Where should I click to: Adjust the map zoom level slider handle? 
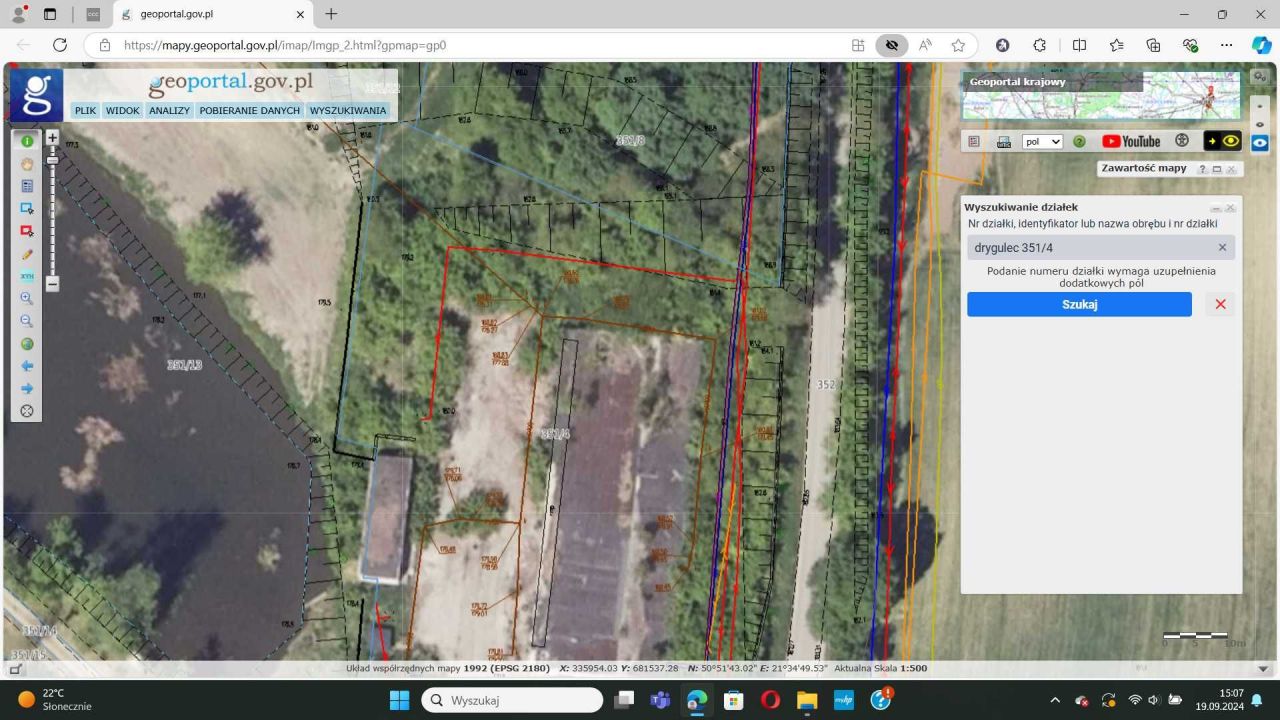pos(52,160)
